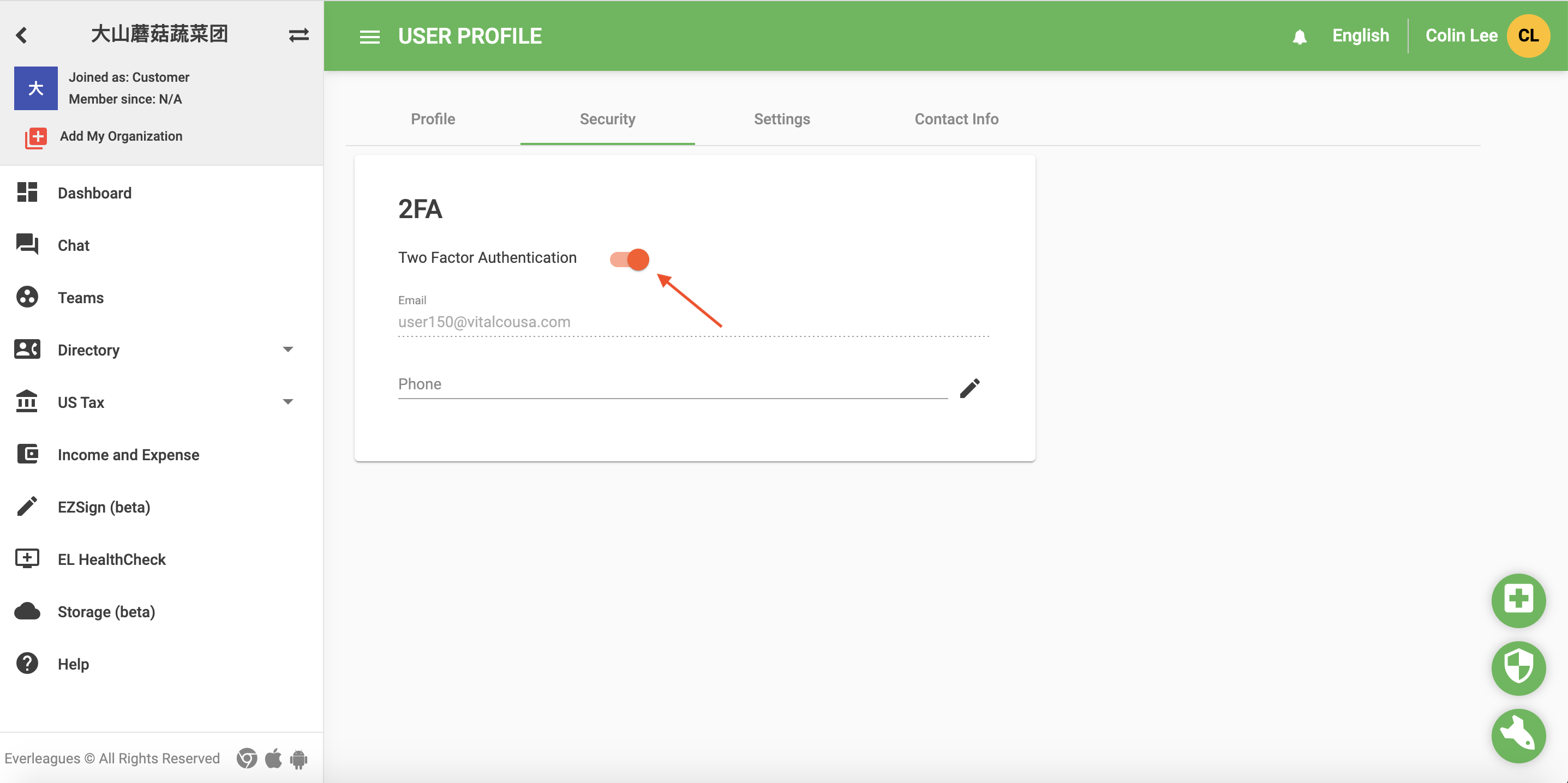Open the English language selector

(1361, 35)
